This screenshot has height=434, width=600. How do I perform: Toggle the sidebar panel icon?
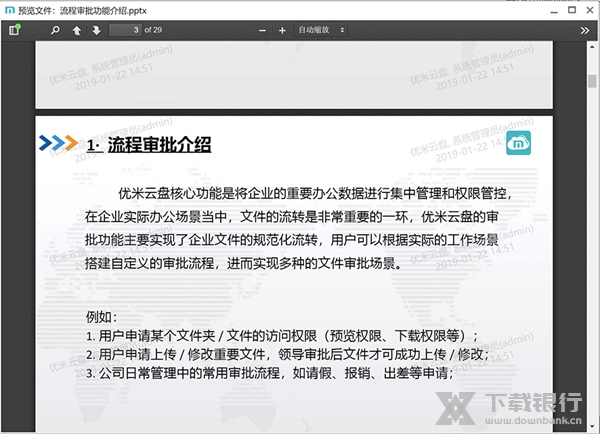(x=14, y=29)
